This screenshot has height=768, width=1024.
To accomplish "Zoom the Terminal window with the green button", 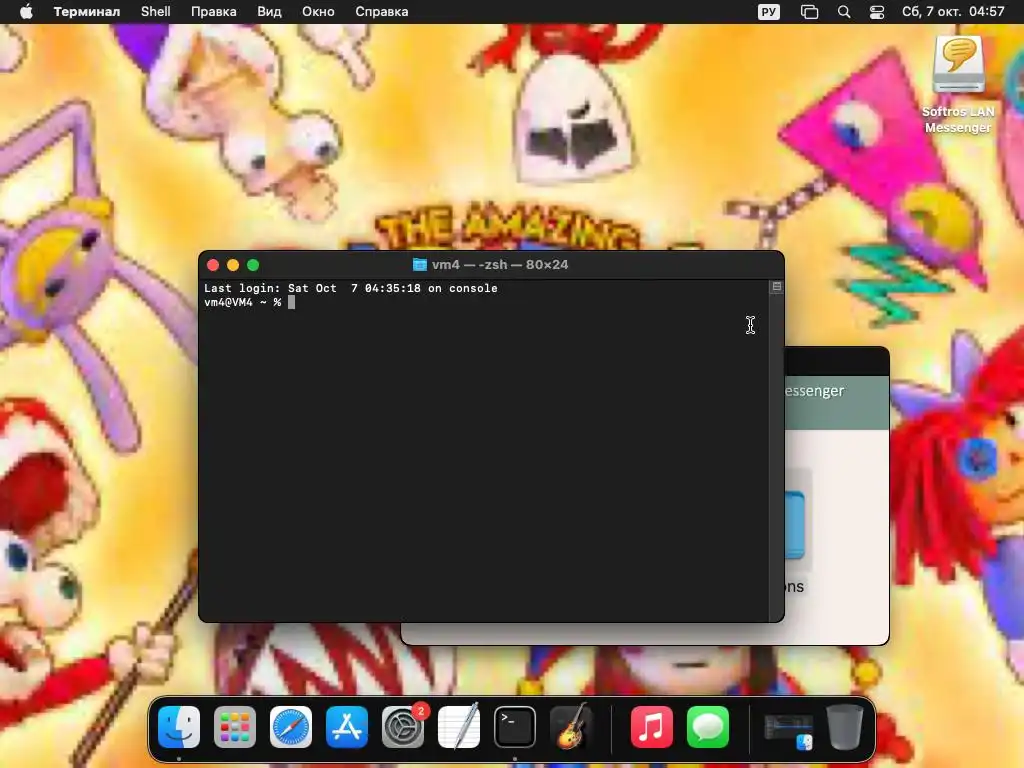I will 253,265.
